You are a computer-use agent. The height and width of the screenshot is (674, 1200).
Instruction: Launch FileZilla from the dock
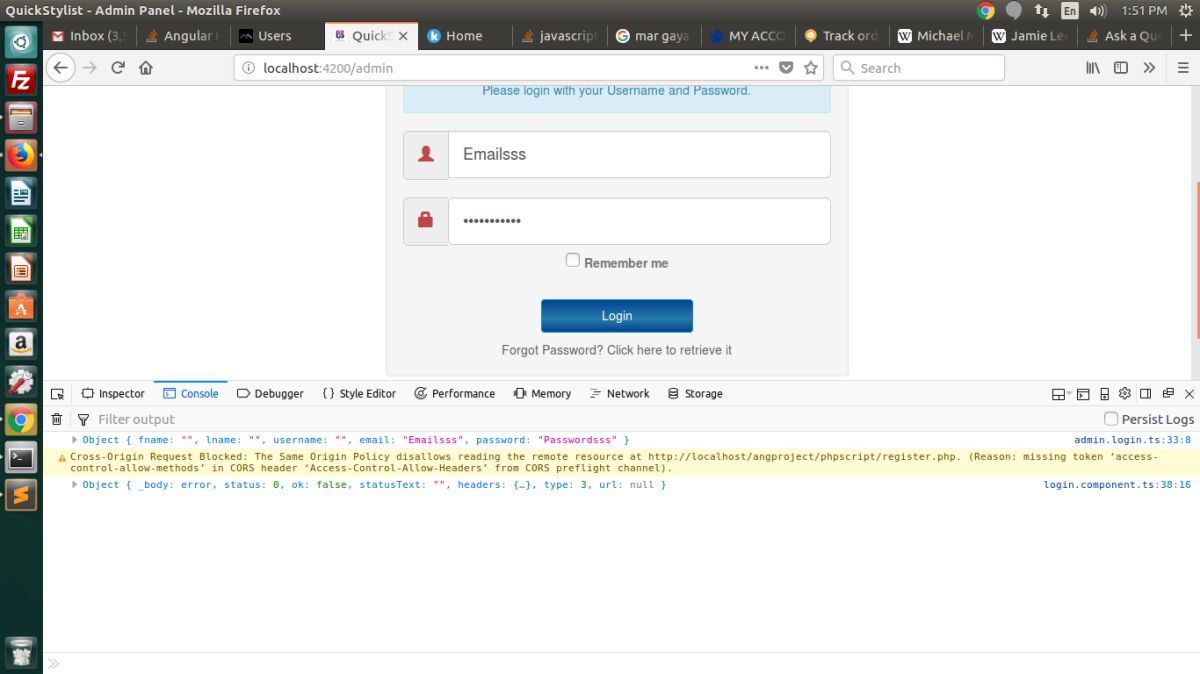pyautogui.click(x=21, y=80)
